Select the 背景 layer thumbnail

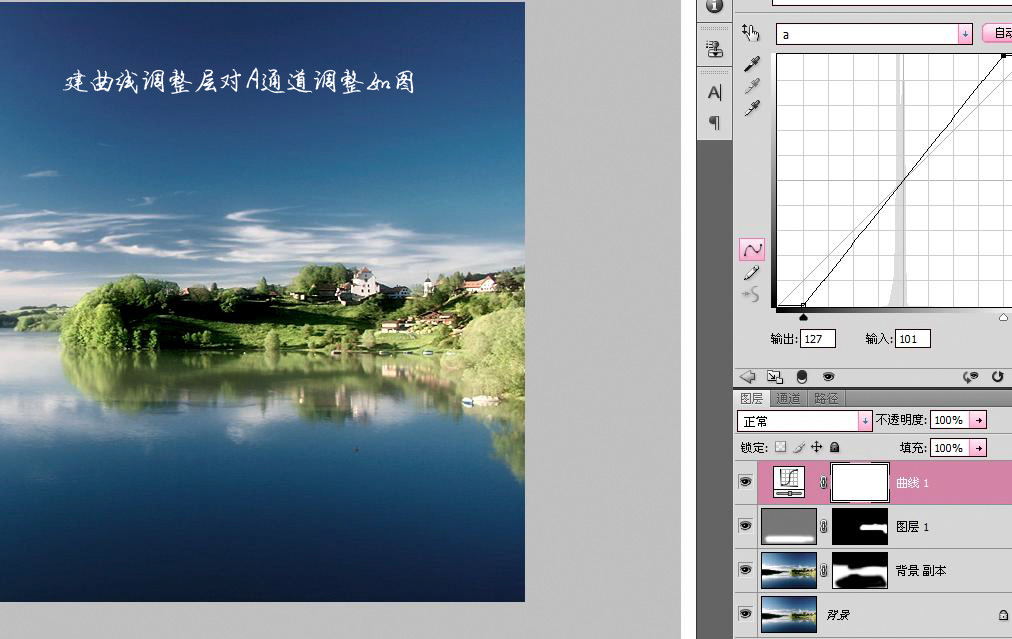789,614
